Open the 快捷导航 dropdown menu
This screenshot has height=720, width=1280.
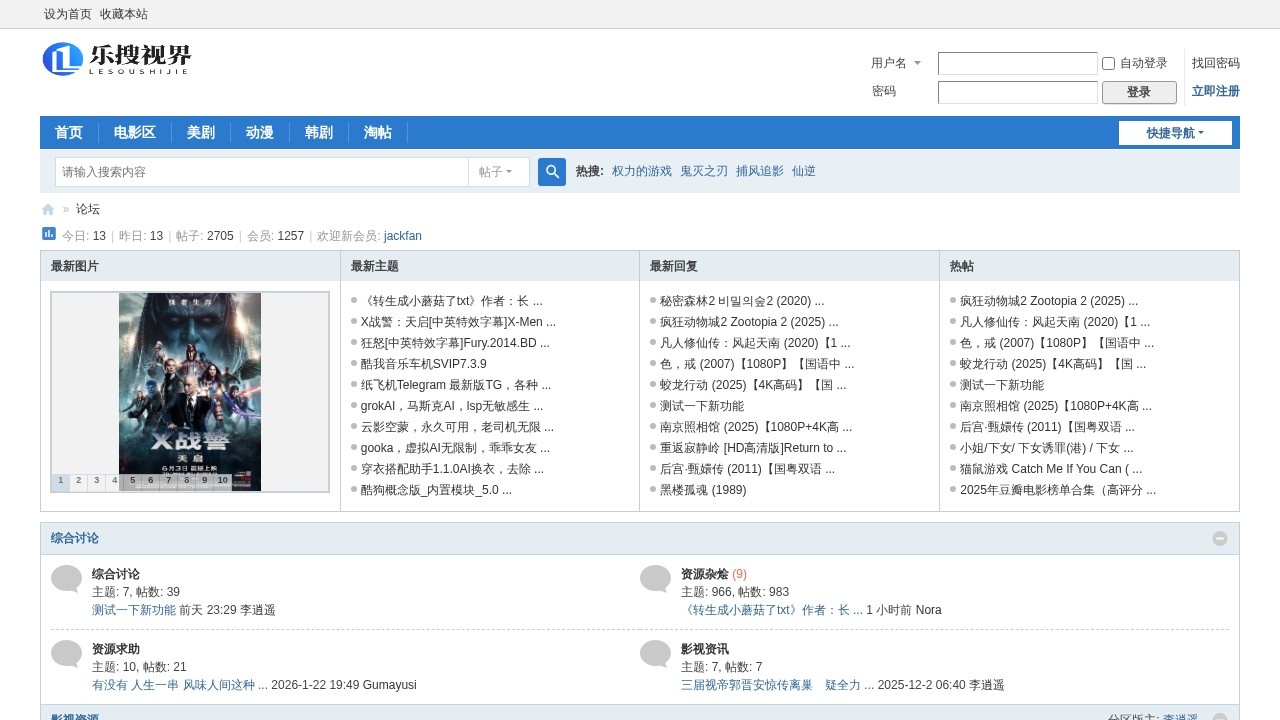click(x=1175, y=132)
